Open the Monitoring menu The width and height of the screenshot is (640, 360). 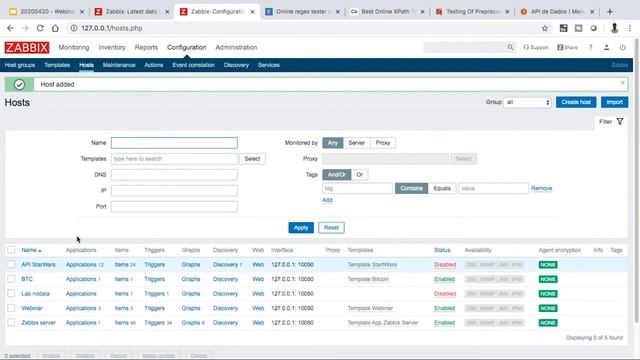(74, 47)
